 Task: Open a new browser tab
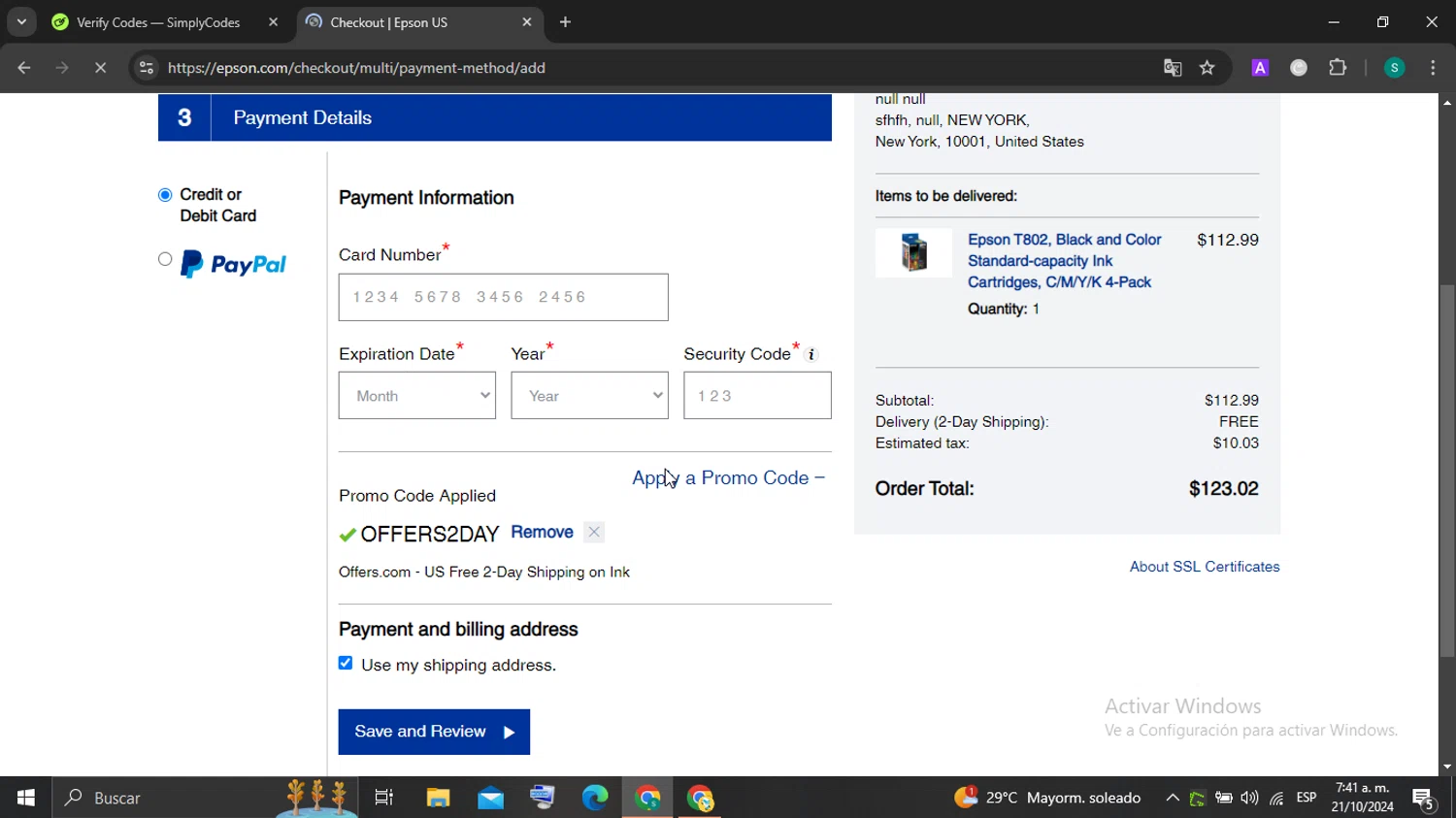coord(566,22)
